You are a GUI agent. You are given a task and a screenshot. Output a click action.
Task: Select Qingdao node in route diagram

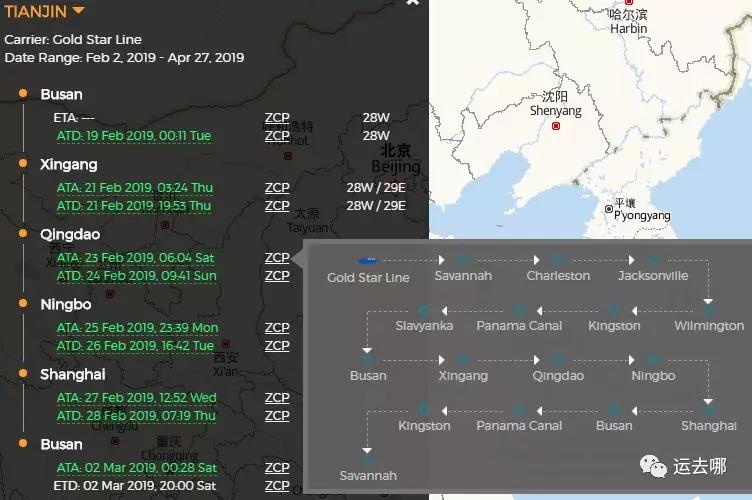click(x=558, y=361)
